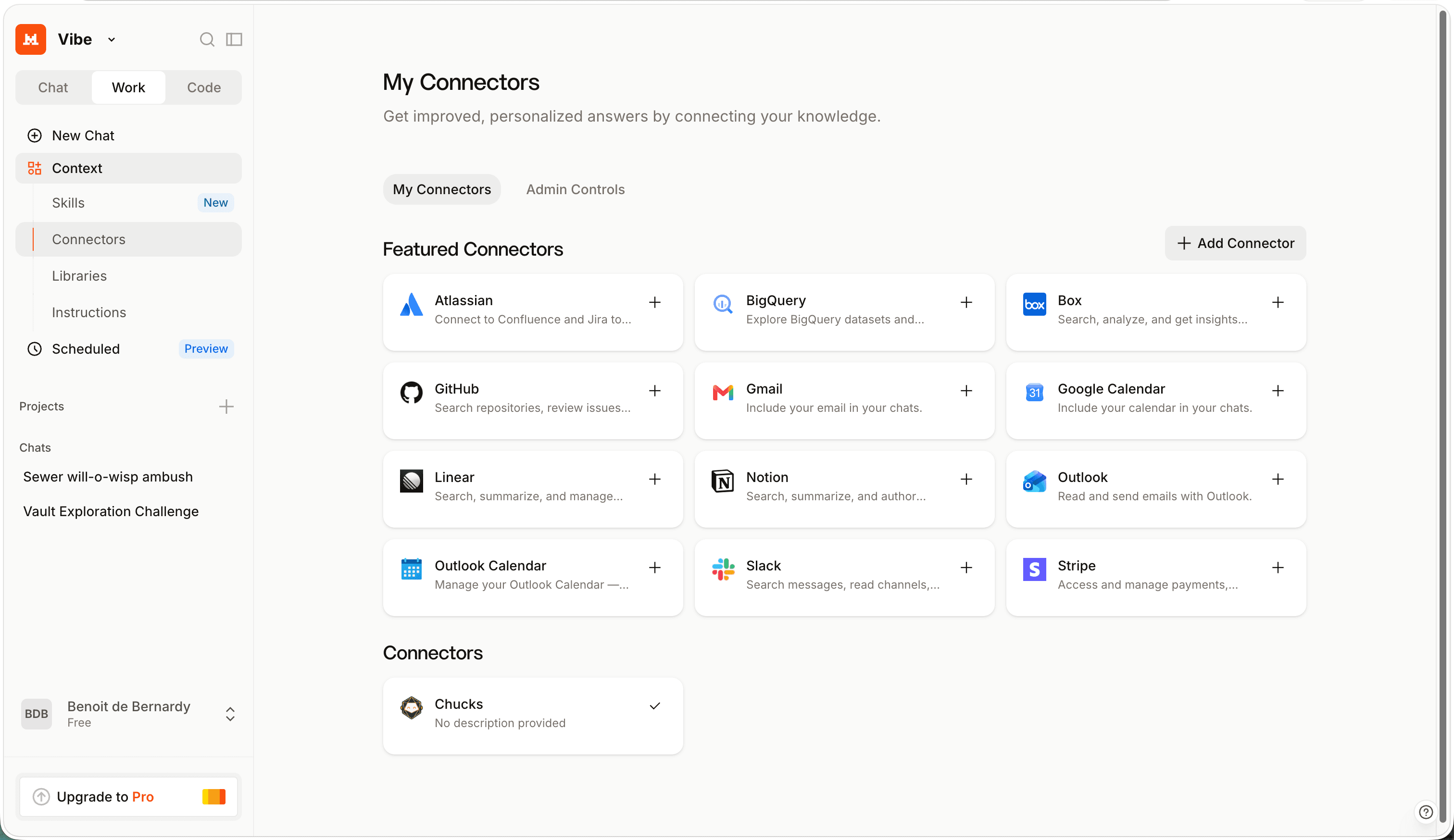This screenshot has height=840, width=1454.
Task: Open the Connectors sidebar entry
Action: [128, 239]
